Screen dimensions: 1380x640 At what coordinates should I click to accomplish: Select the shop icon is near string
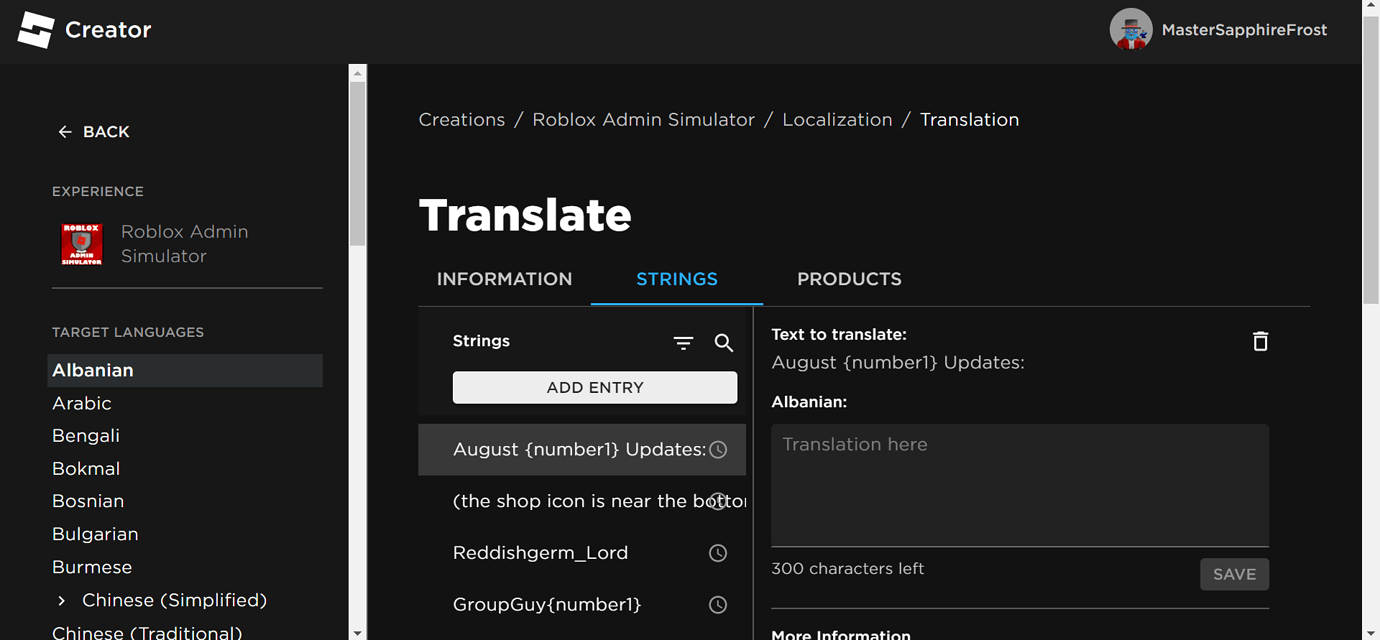point(582,502)
